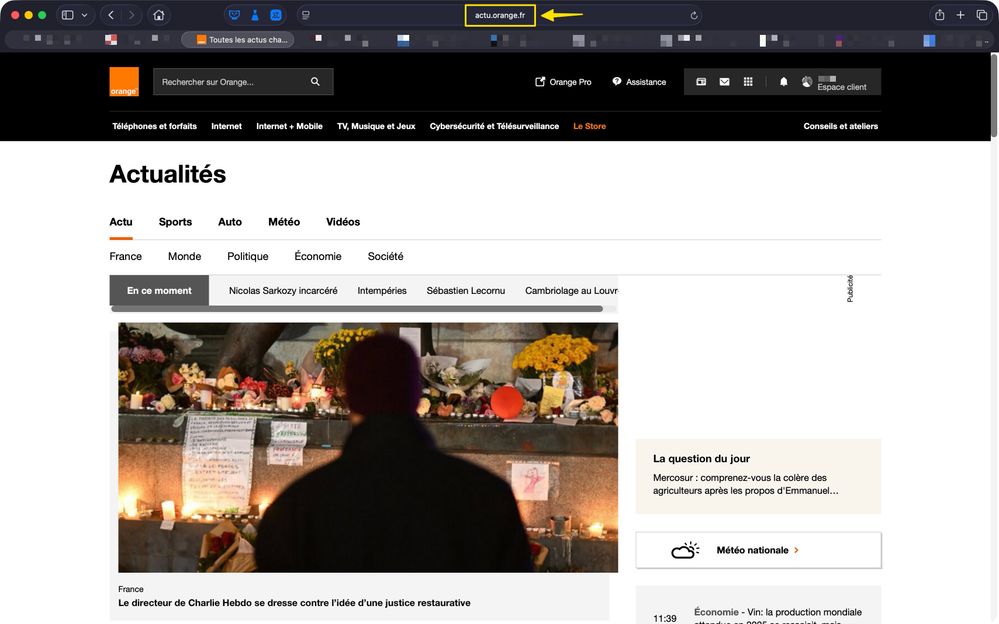Viewport: 999px width, 624px height.
Task: Select the Économie category
Action: pyautogui.click(x=318, y=257)
